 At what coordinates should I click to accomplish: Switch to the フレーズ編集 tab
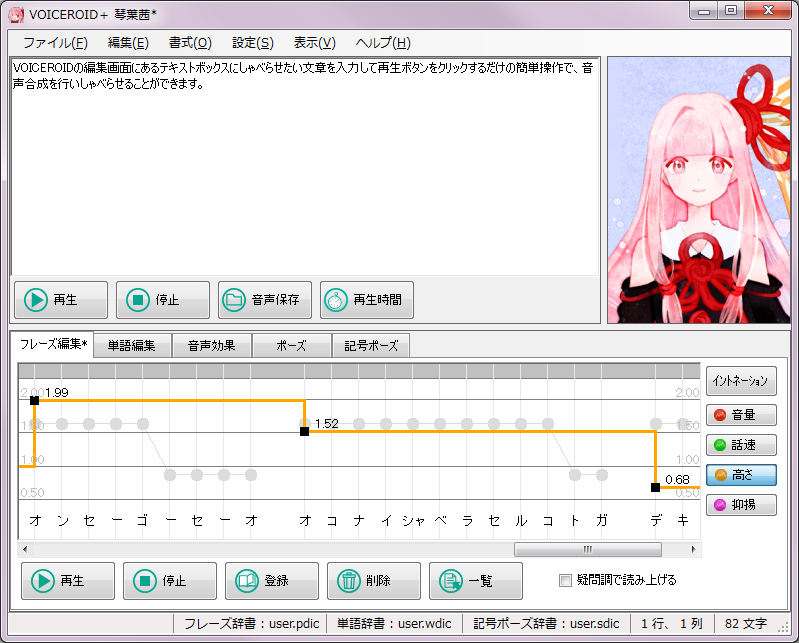coord(53,344)
